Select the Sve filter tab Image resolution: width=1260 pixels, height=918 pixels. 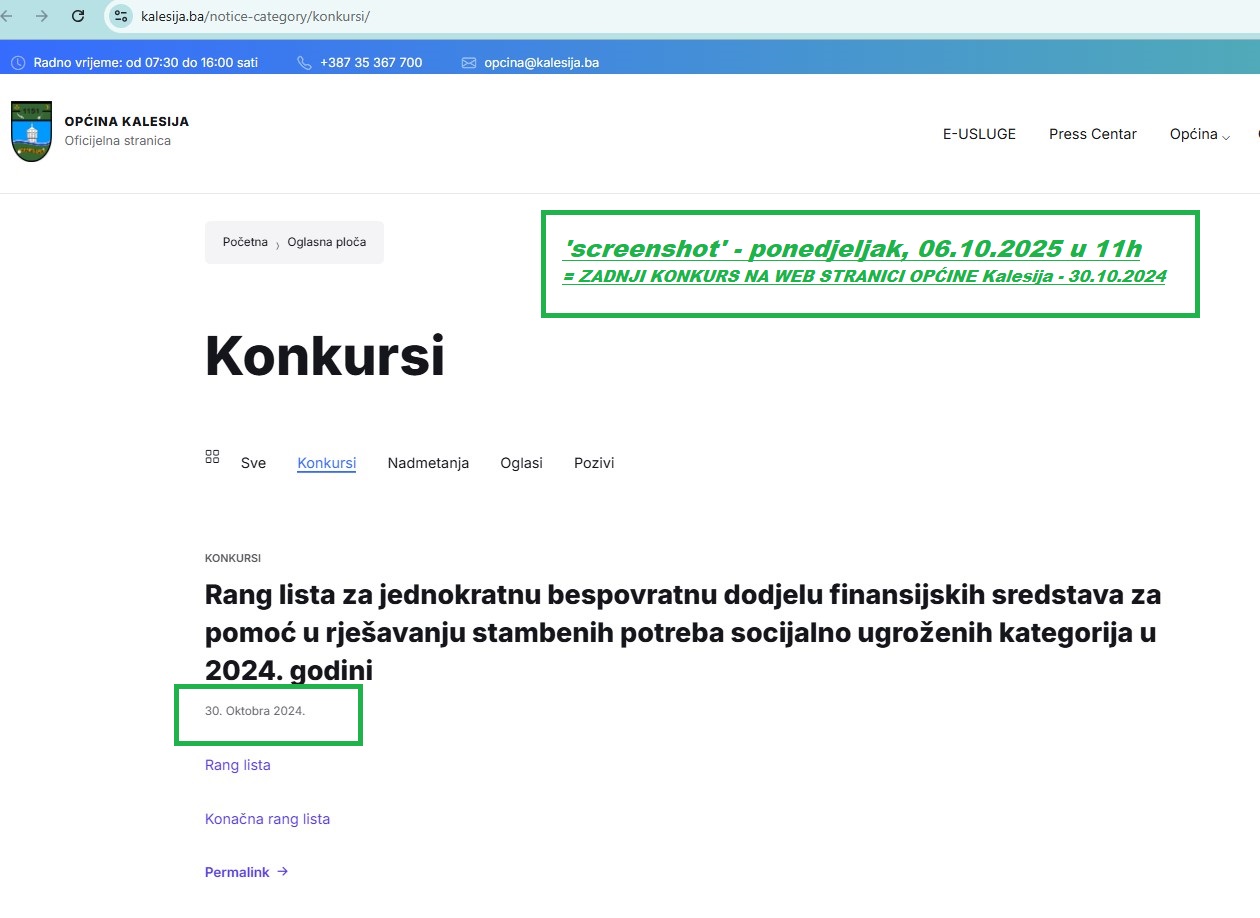[253, 463]
